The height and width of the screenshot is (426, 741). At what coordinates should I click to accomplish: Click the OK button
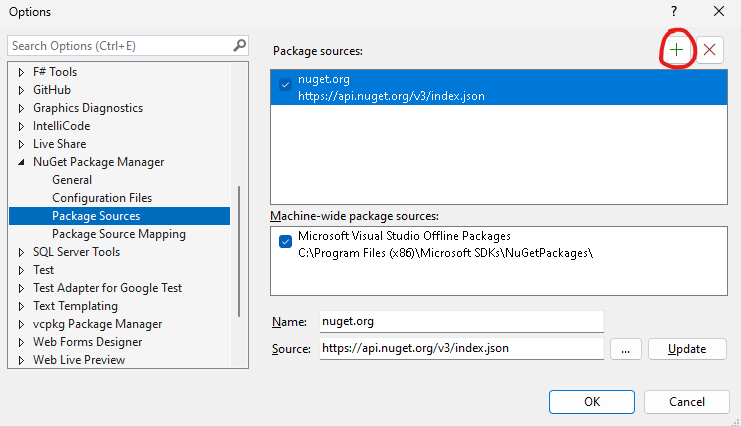[x=591, y=401]
